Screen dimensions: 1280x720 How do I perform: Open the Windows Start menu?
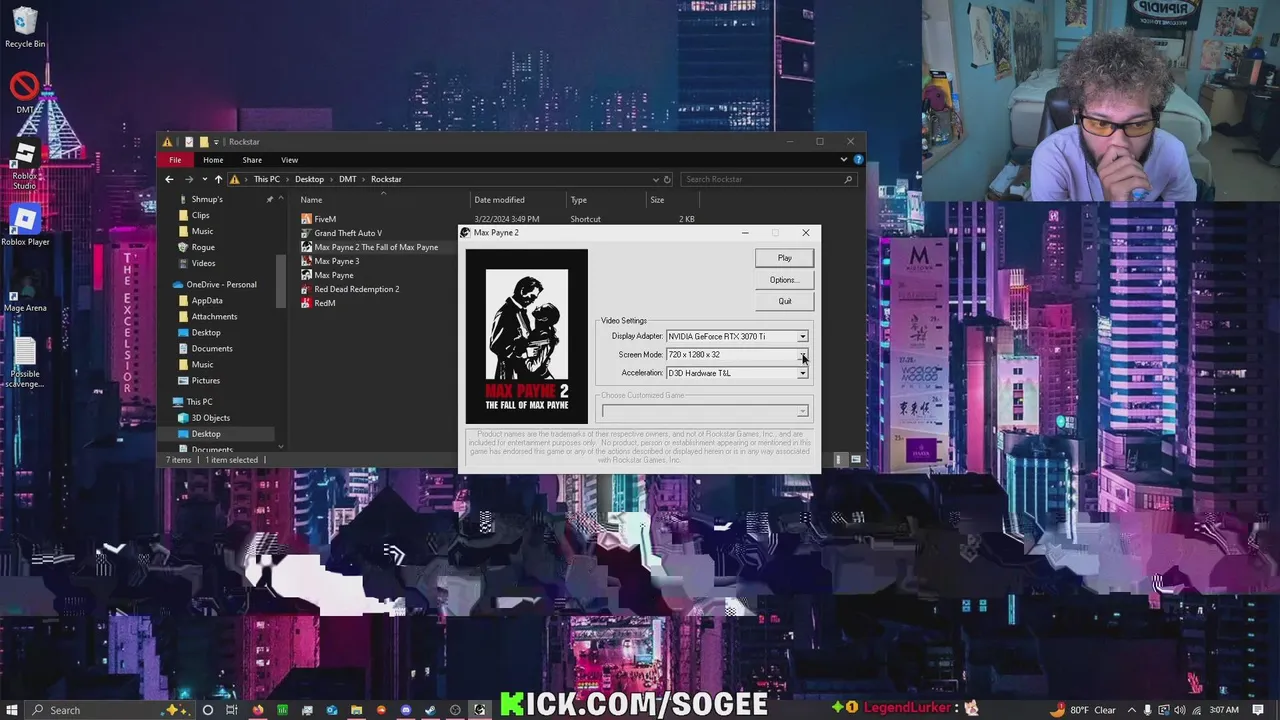click(x=13, y=709)
